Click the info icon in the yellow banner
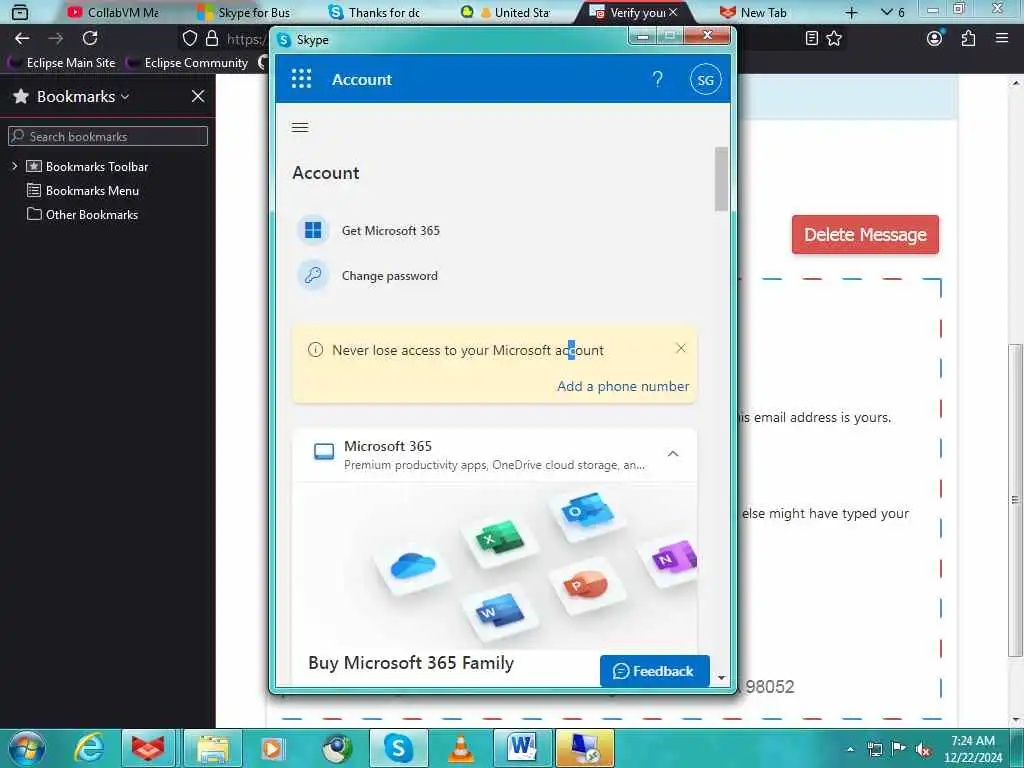The image size is (1024, 768). [x=315, y=350]
